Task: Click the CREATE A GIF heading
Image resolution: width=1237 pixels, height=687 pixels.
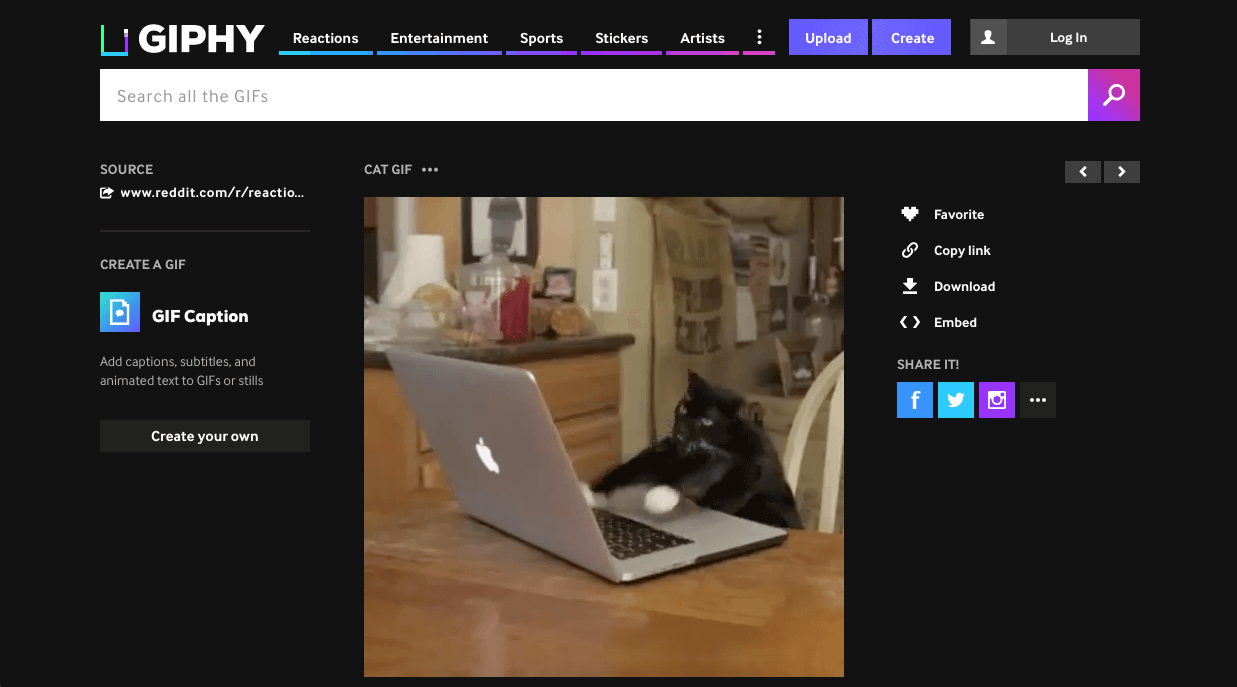Action: click(x=143, y=265)
